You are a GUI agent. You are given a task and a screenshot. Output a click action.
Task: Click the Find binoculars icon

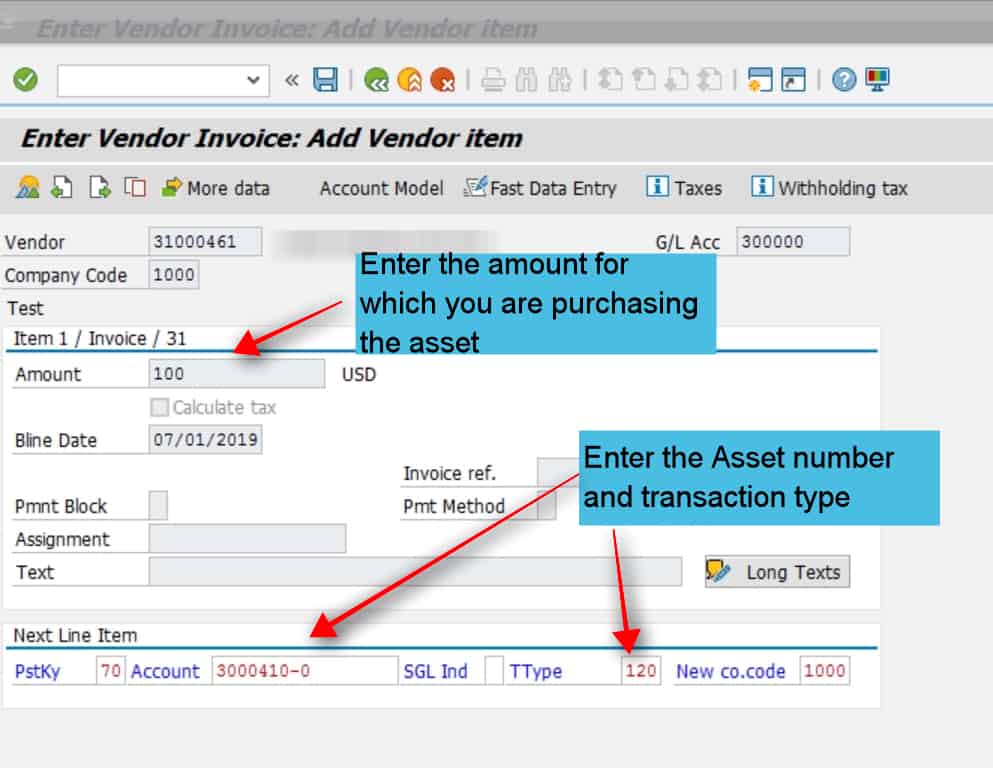coord(526,80)
